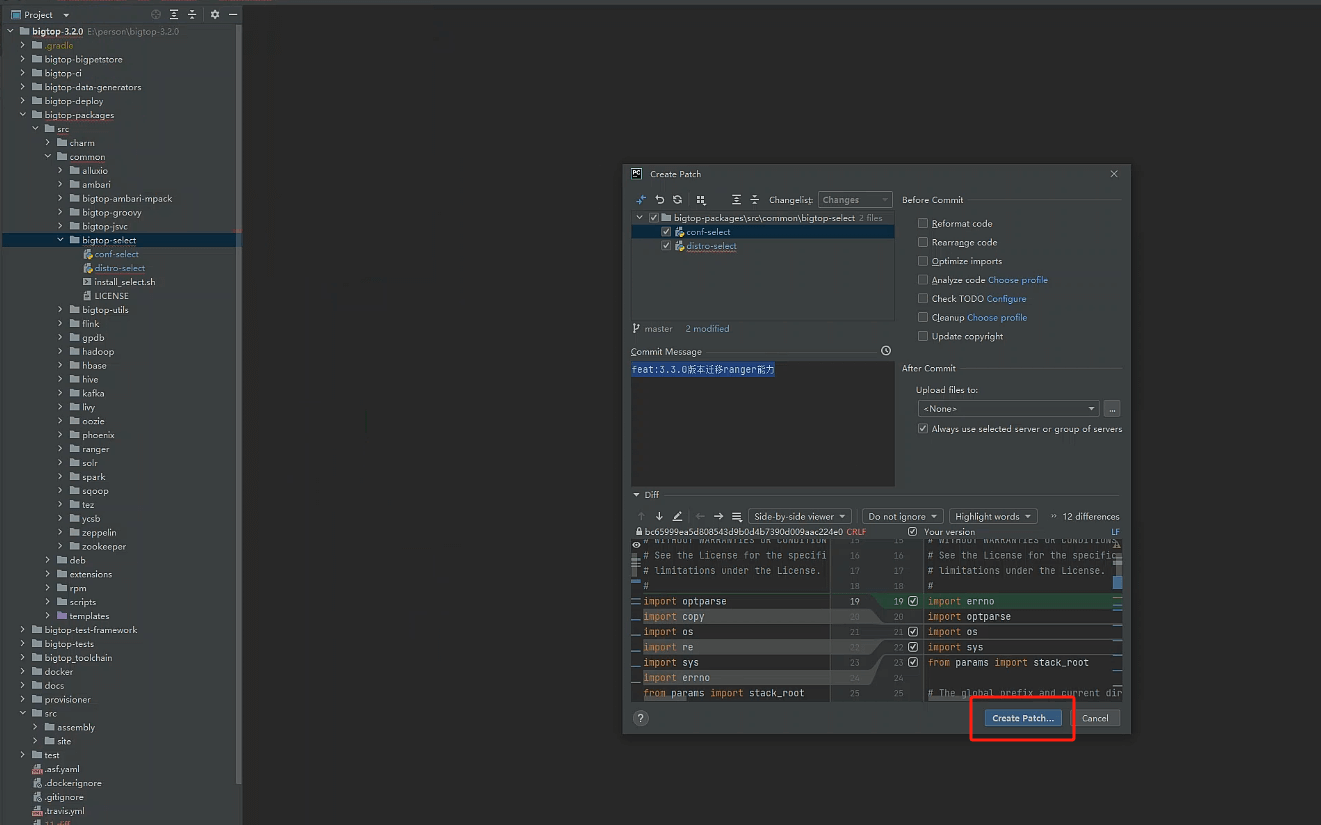Open the Side-by-side viewer dropdown
Image resolution: width=1321 pixels, height=825 pixels.
800,516
